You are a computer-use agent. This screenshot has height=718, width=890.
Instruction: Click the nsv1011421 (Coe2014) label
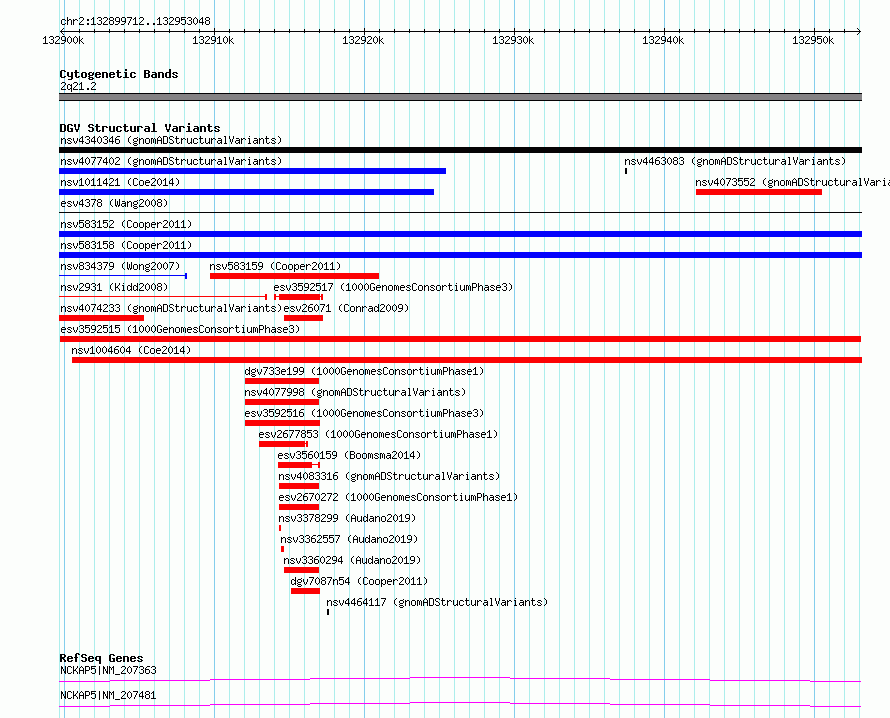click(x=120, y=182)
